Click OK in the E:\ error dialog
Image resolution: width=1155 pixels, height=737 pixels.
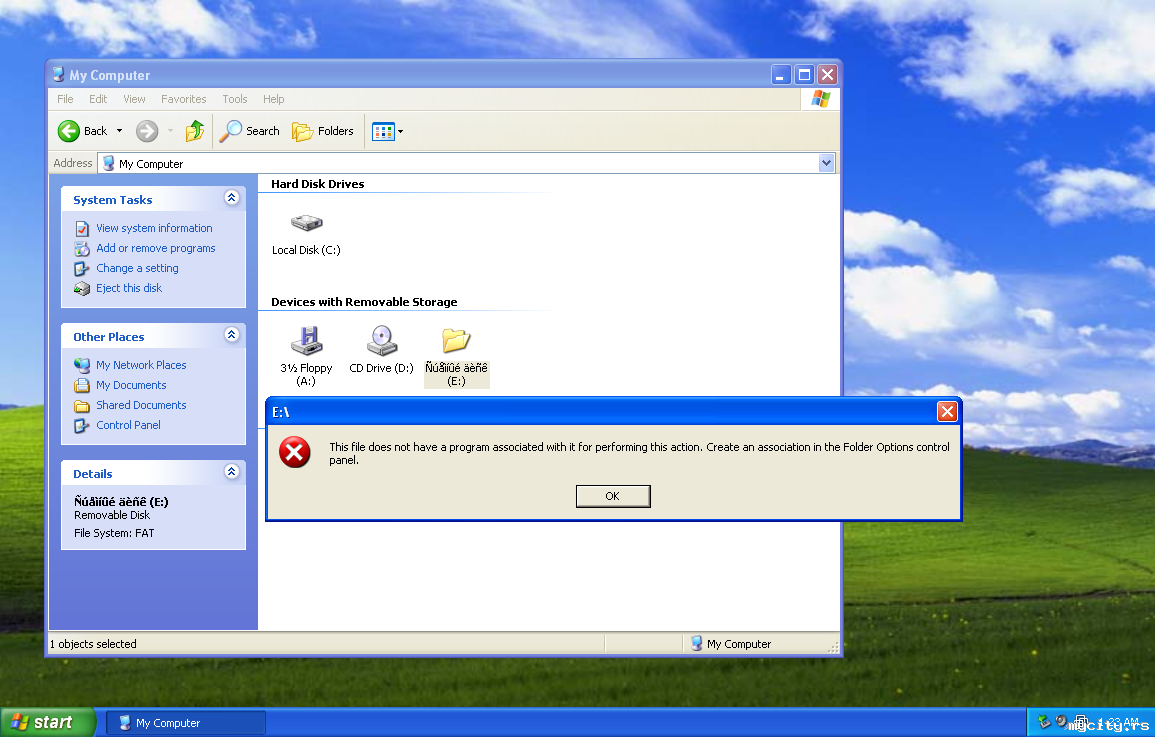[613, 496]
